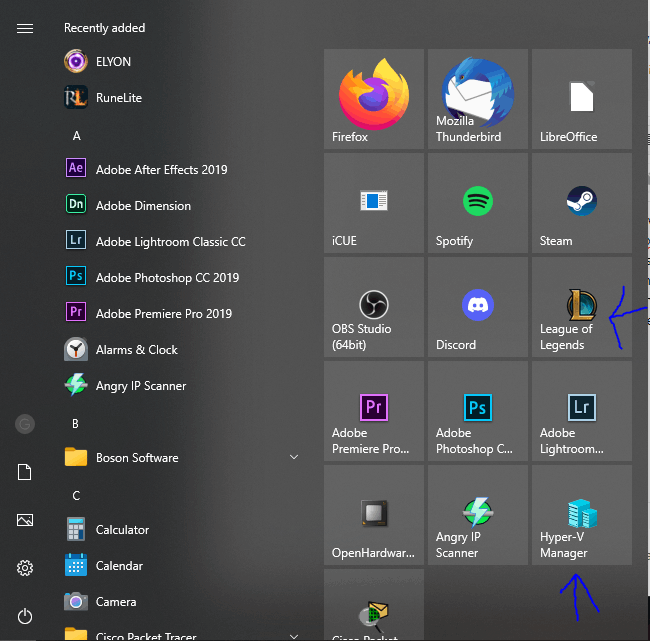Open the Adobe Premiere Pro tile
The height and width of the screenshot is (641, 650).
point(374,411)
